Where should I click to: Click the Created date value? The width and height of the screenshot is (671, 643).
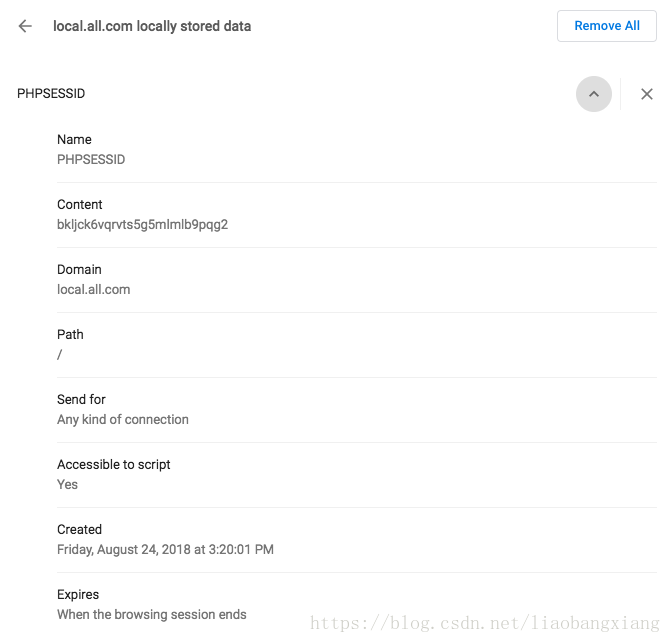[165, 549]
